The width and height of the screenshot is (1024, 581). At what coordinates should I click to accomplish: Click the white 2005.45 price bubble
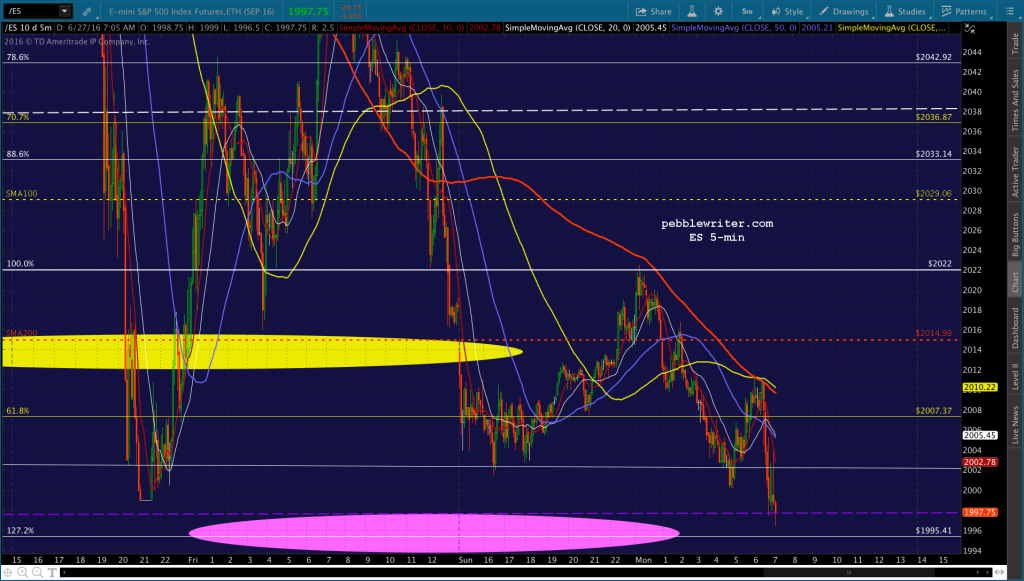[x=980, y=435]
